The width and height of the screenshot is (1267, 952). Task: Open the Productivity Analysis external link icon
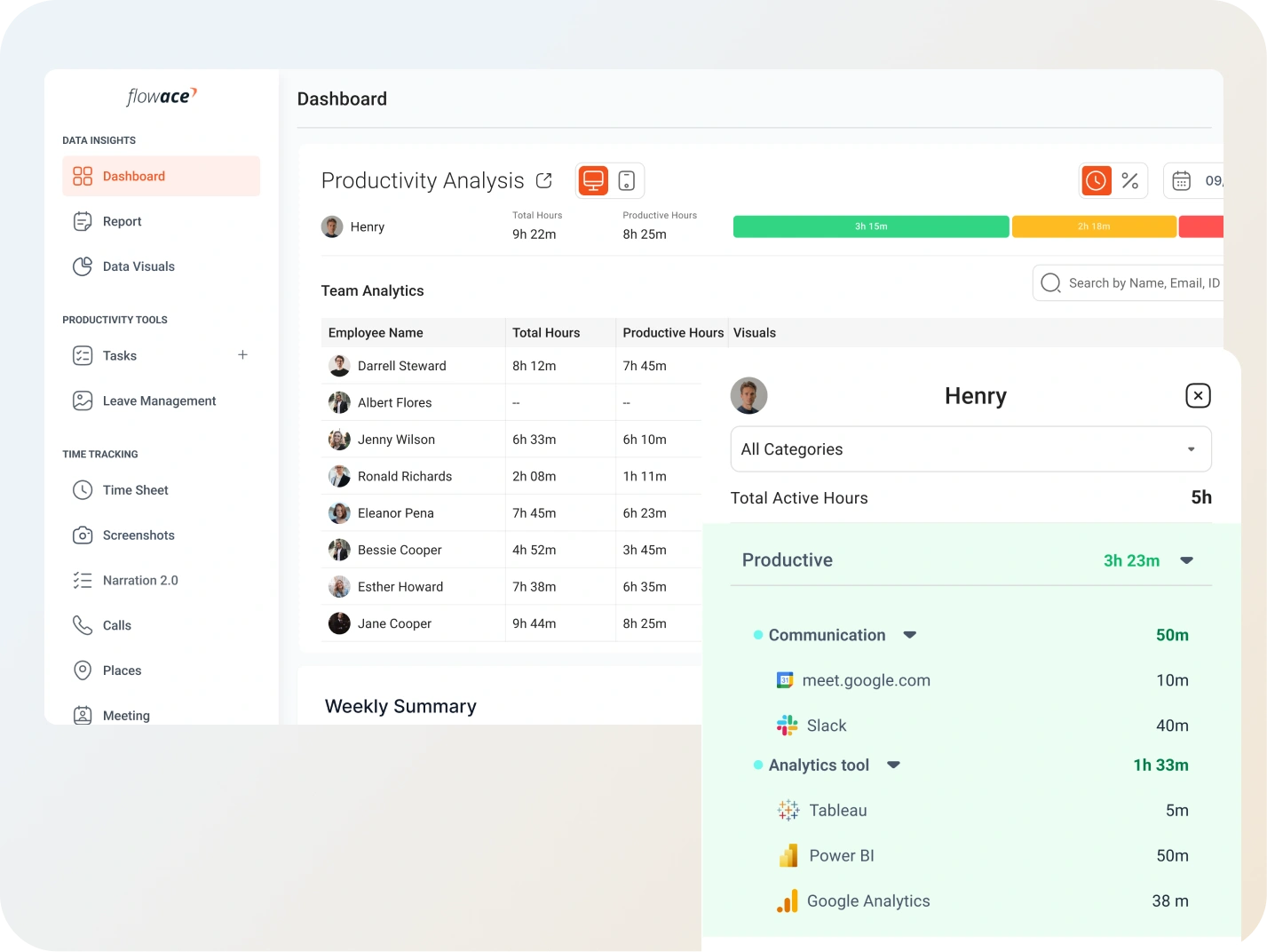coord(544,181)
